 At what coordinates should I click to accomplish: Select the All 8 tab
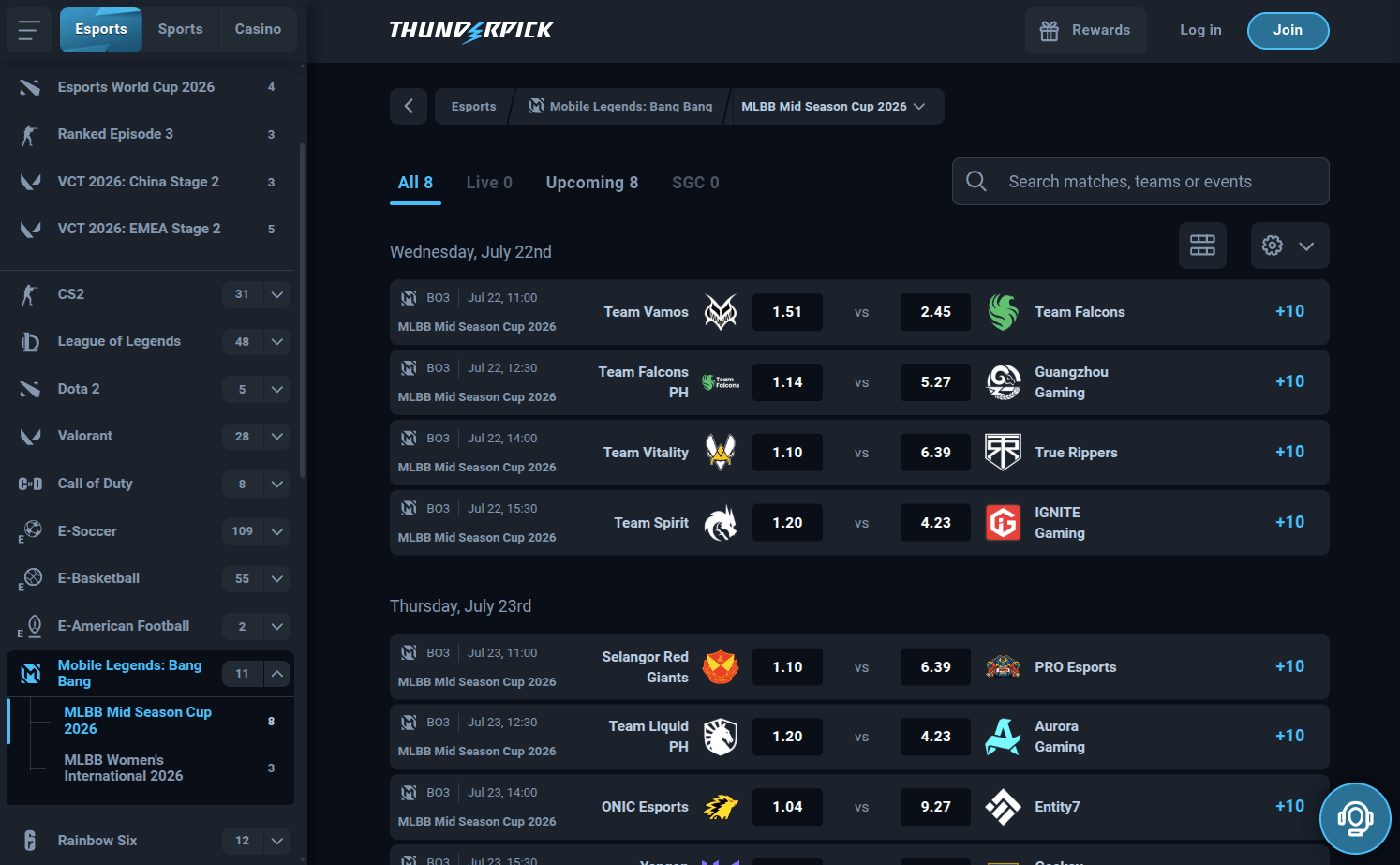coord(415,183)
